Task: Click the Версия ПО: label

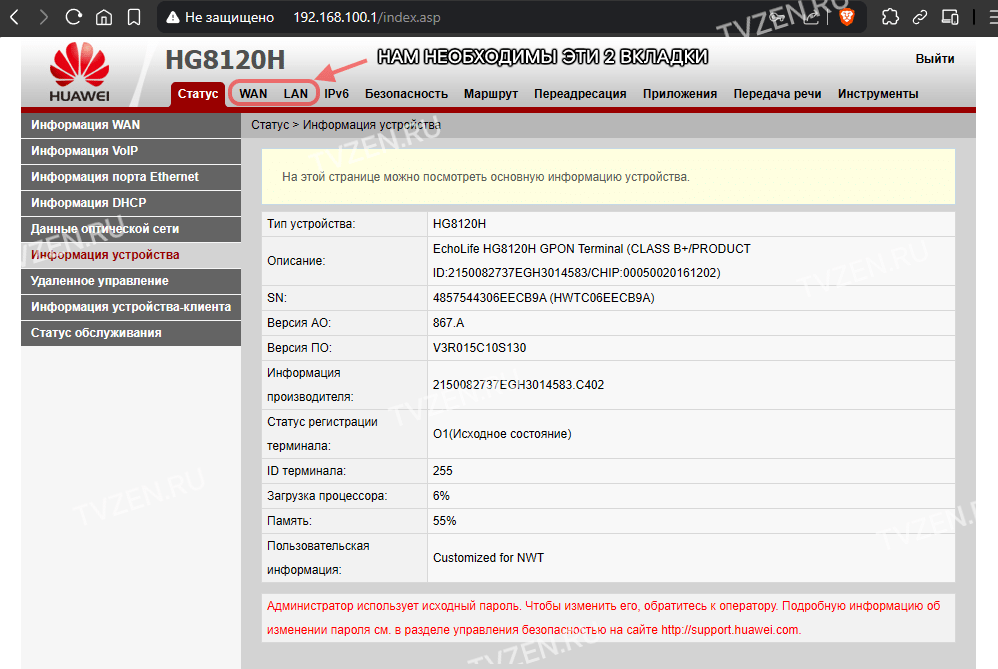Action: click(299, 348)
